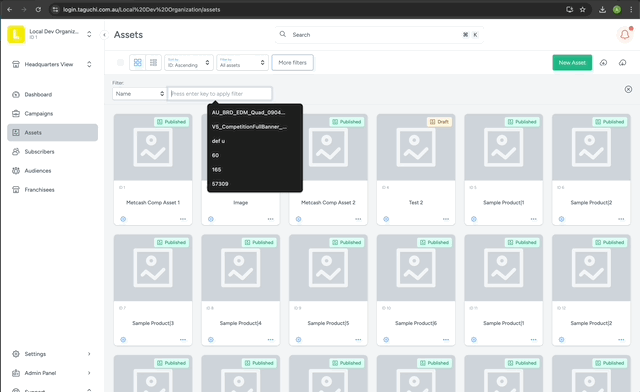640x392 pixels.
Task: Click the More filters button
Action: [292, 62]
